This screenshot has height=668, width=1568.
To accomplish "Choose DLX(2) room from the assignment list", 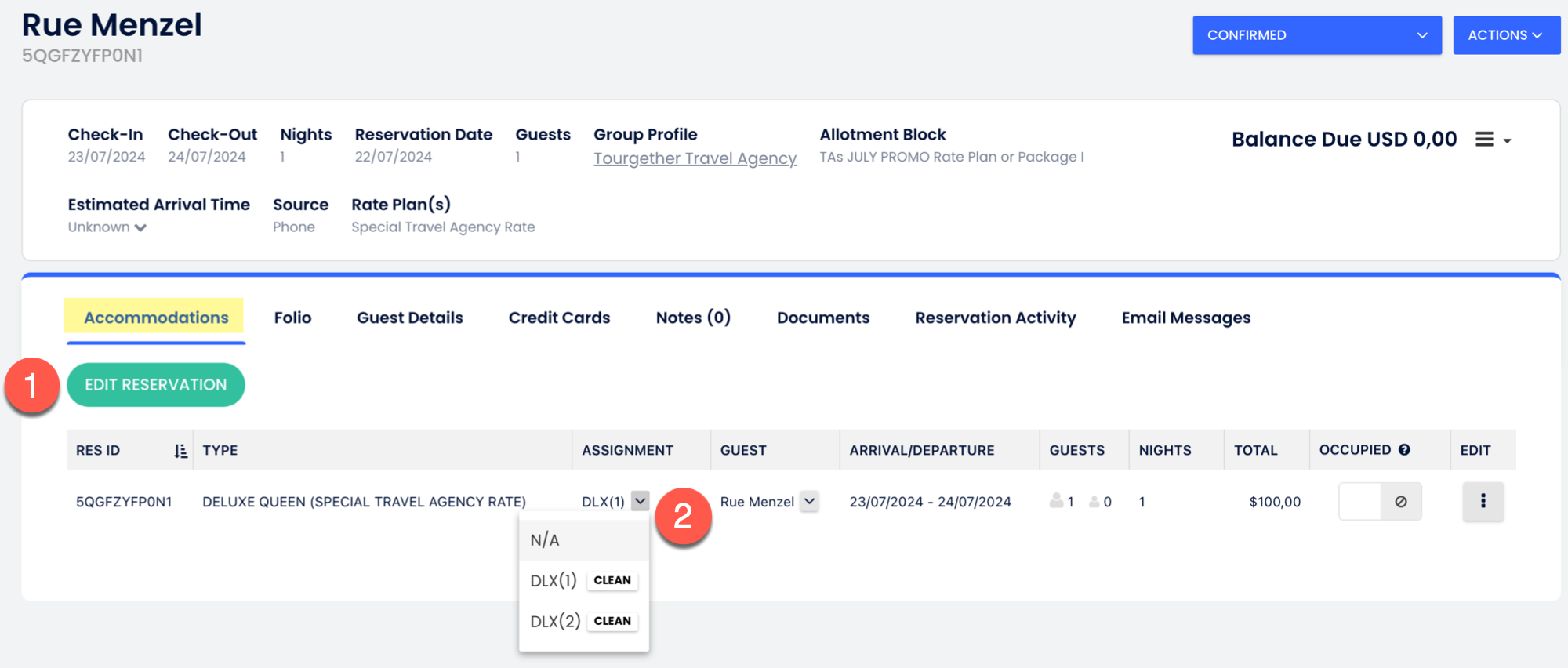I will pyautogui.click(x=555, y=622).
